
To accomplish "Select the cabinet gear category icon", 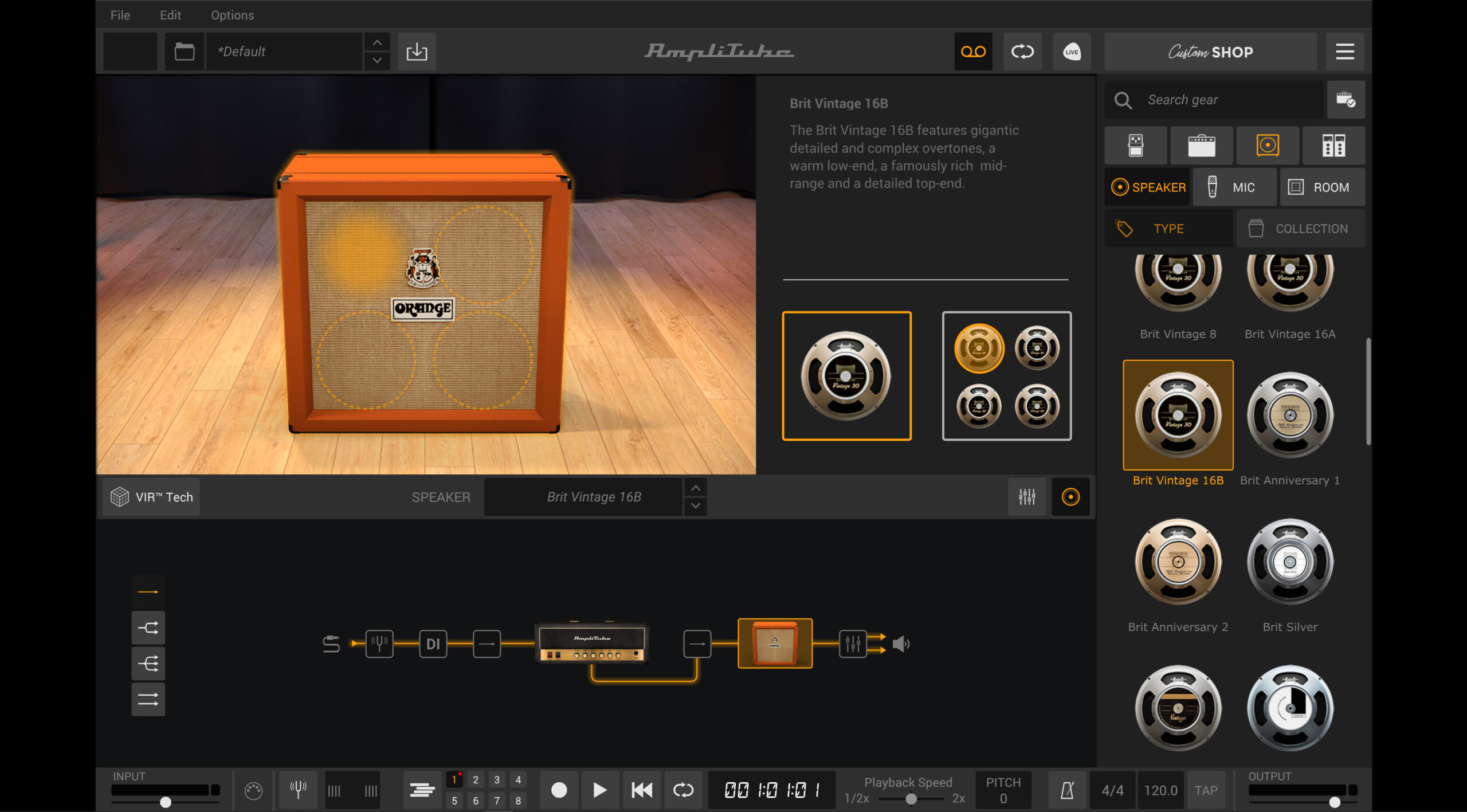I will pyautogui.click(x=1268, y=146).
